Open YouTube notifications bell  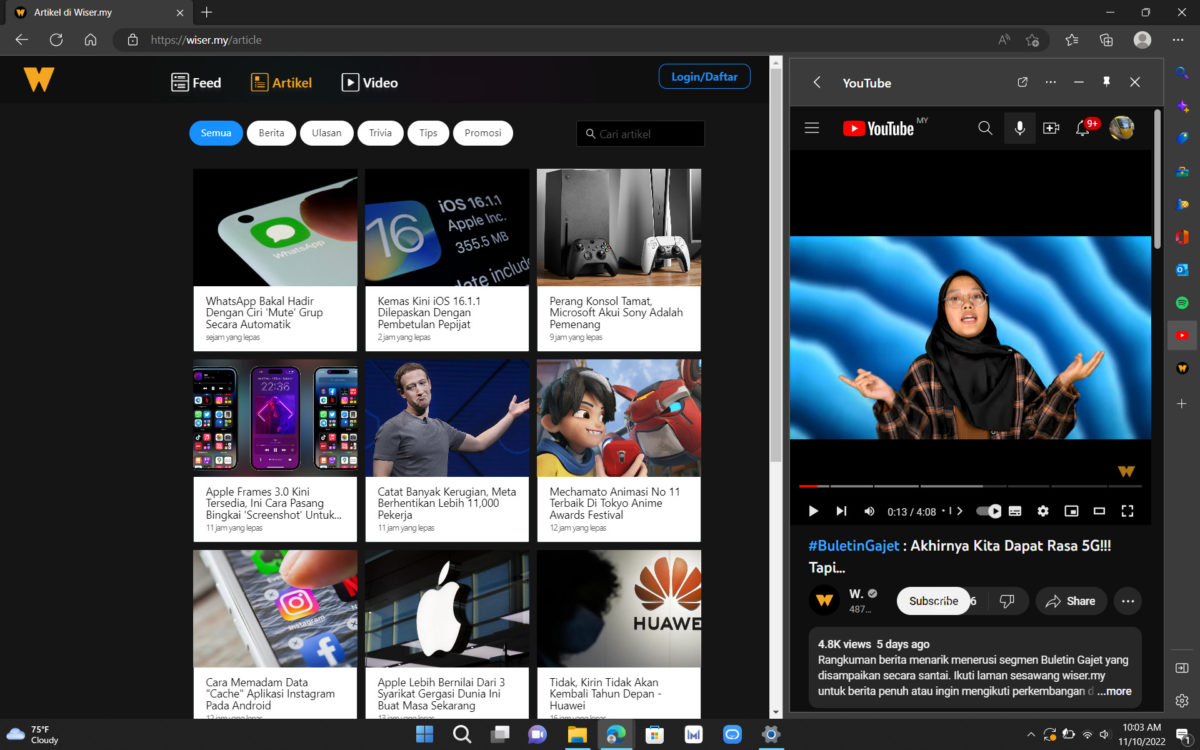coord(1082,128)
